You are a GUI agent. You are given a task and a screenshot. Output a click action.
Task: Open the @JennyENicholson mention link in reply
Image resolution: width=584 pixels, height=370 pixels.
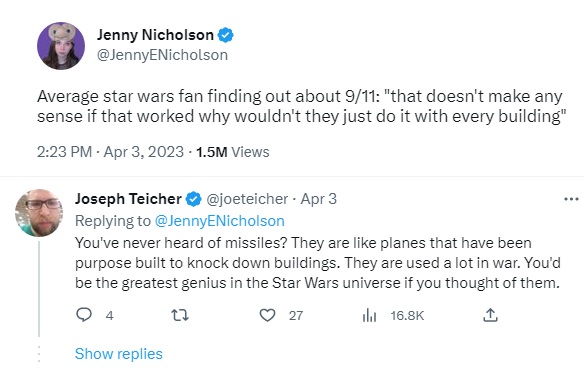[x=219, y=221]
